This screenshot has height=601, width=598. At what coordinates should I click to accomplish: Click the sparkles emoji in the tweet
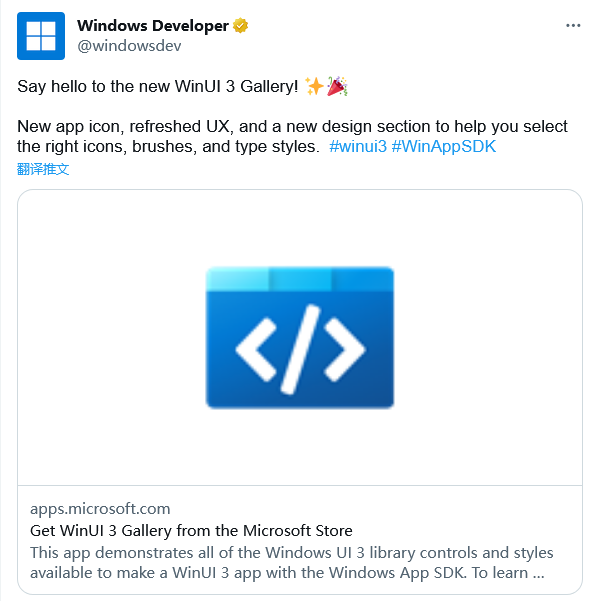[314, 86]
